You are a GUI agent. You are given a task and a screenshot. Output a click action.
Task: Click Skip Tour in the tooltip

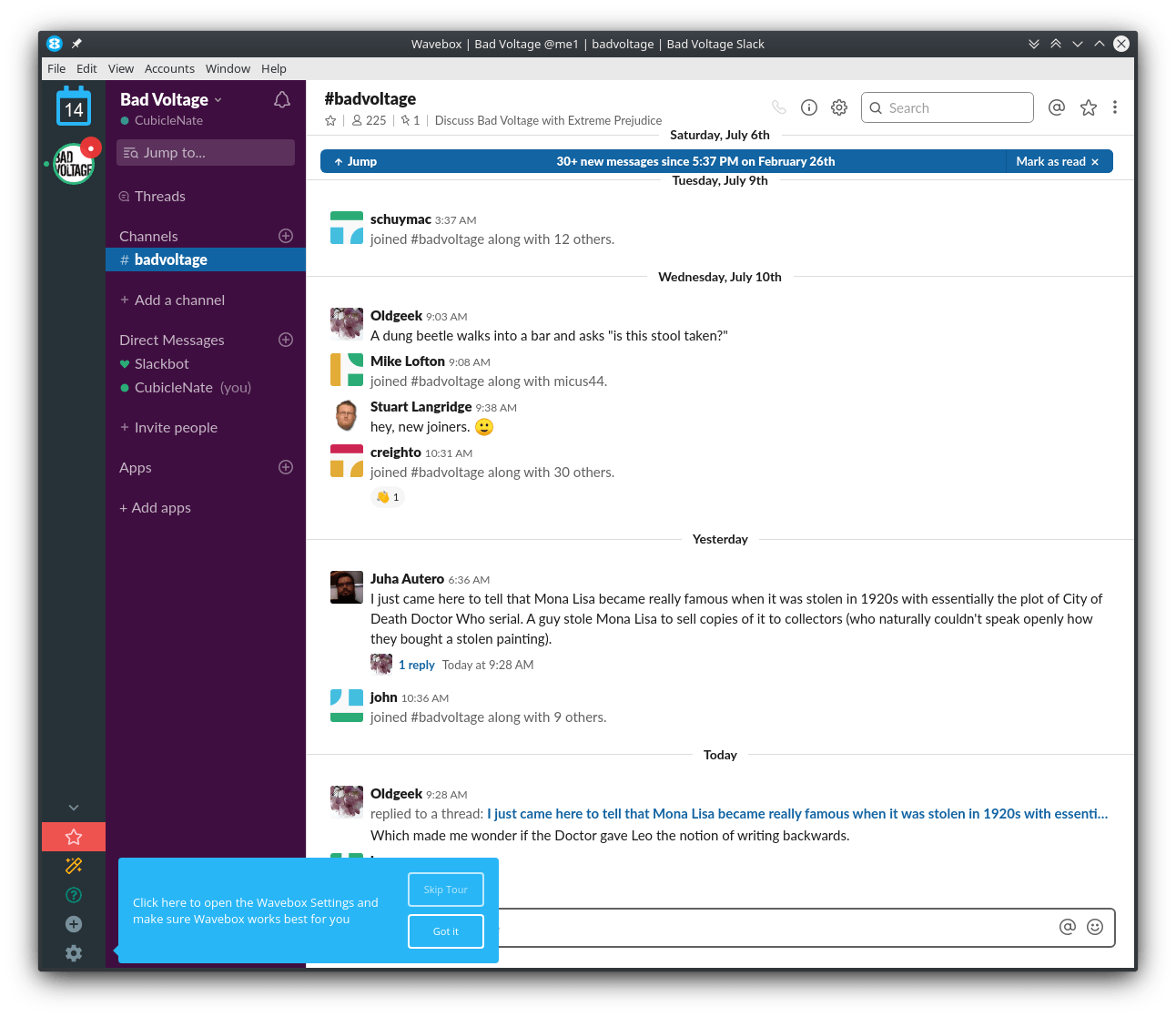click(446, 890)
